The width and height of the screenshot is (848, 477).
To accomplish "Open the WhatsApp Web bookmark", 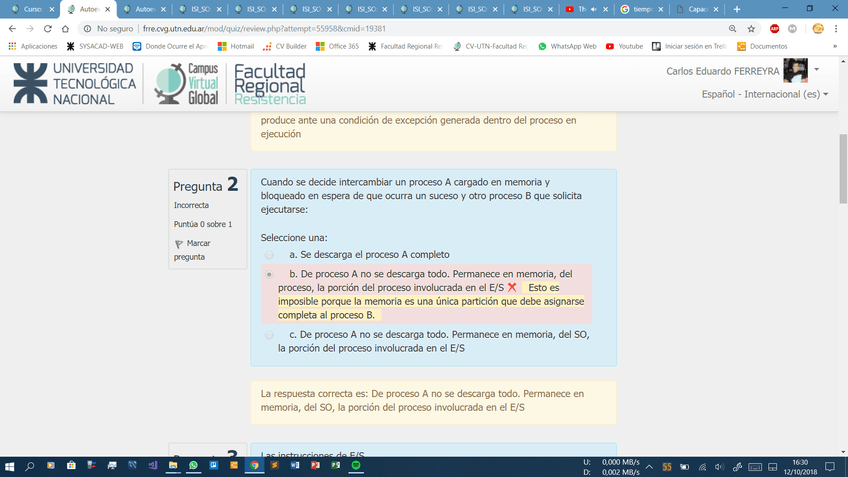I will pos(567,46).
